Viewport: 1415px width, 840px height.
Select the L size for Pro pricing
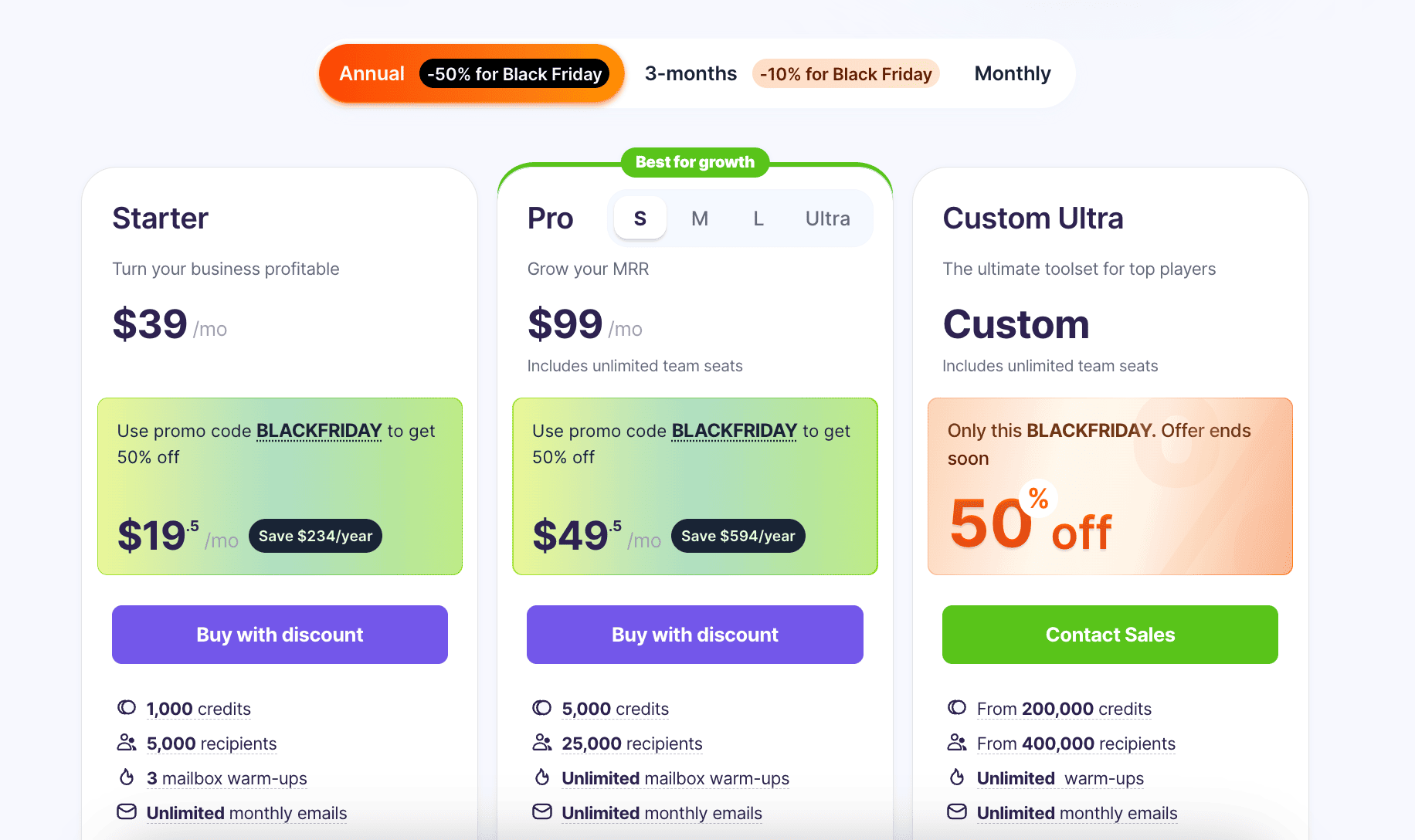pyautogui.click(x=758, y=218)
